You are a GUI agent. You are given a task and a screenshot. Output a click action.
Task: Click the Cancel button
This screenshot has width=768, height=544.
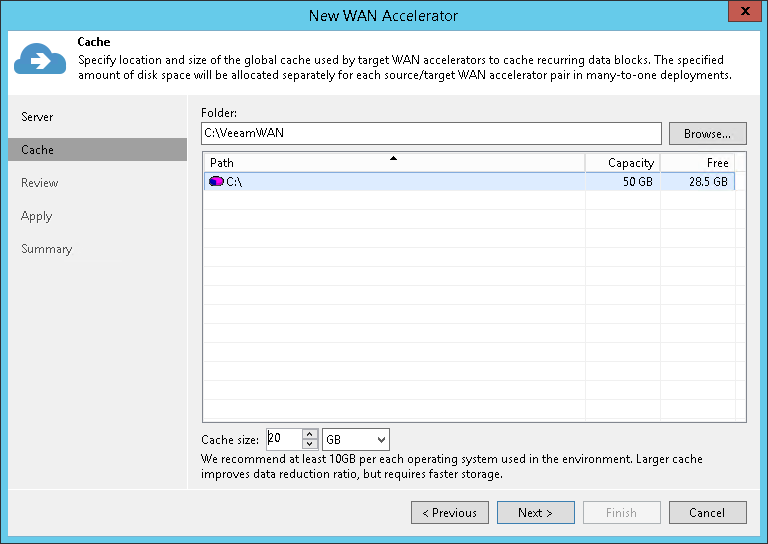point(708,513)
